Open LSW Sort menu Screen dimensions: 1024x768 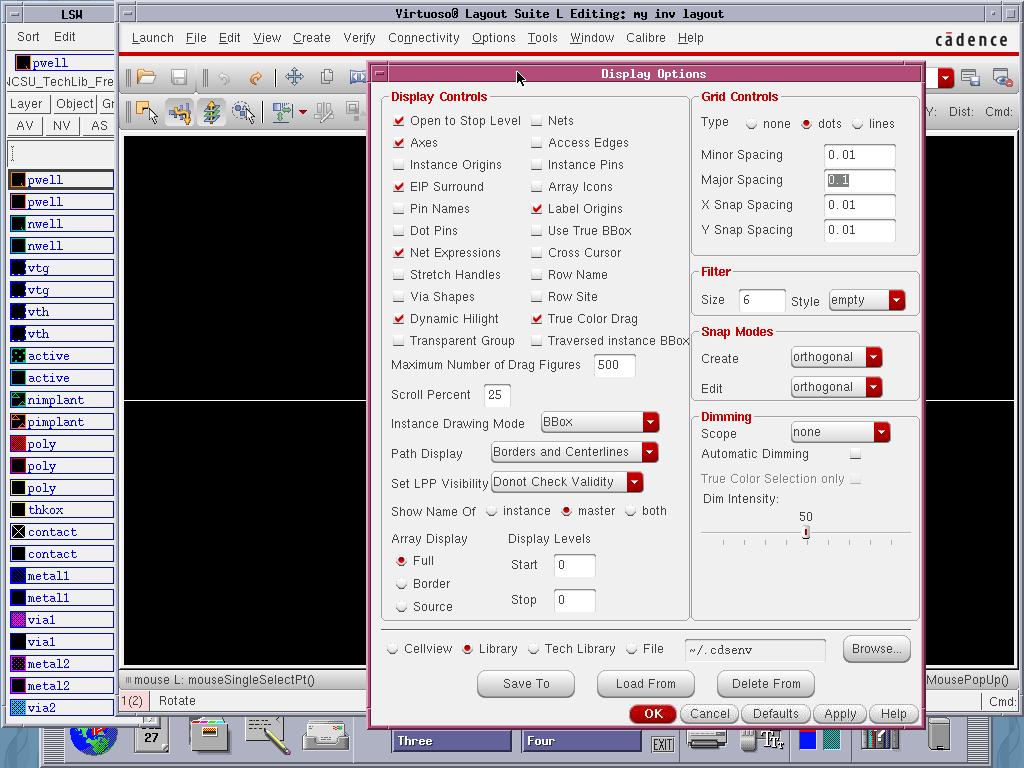pyautogui.click(x=28, y=37)
